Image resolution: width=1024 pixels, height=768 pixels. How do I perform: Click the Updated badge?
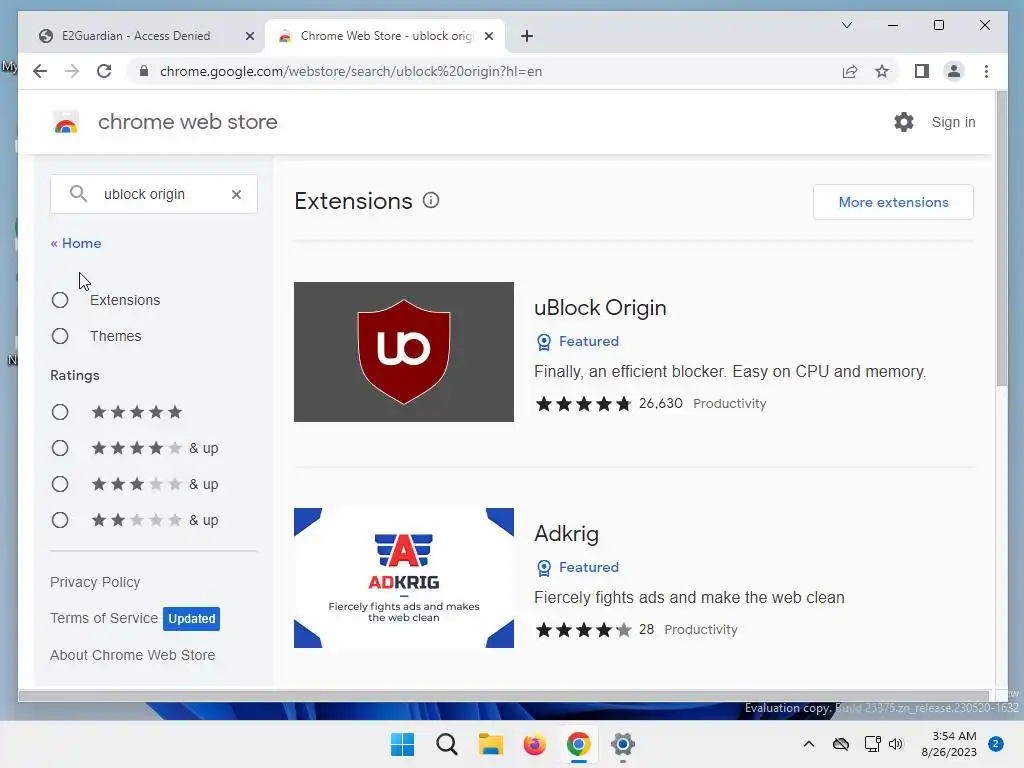(x=191, y=618)
